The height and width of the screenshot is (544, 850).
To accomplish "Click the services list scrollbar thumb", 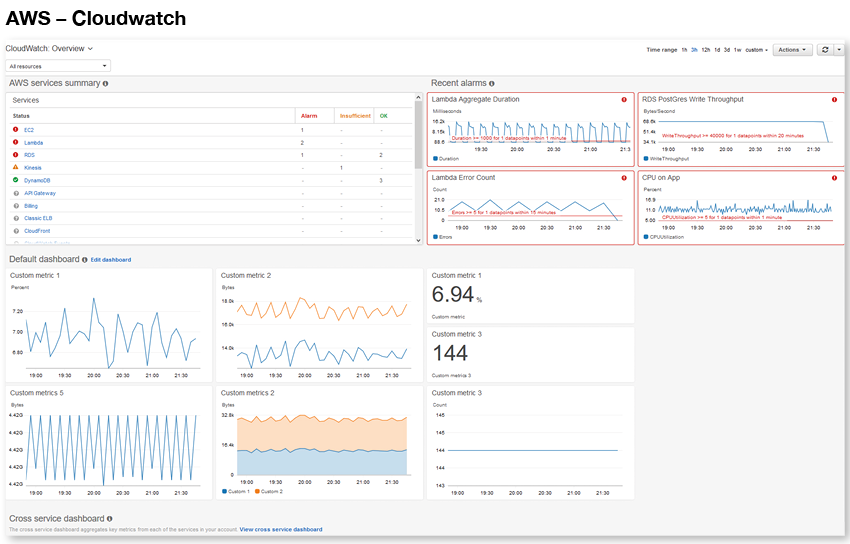I will pyautogui.click(x=418, y=134).
